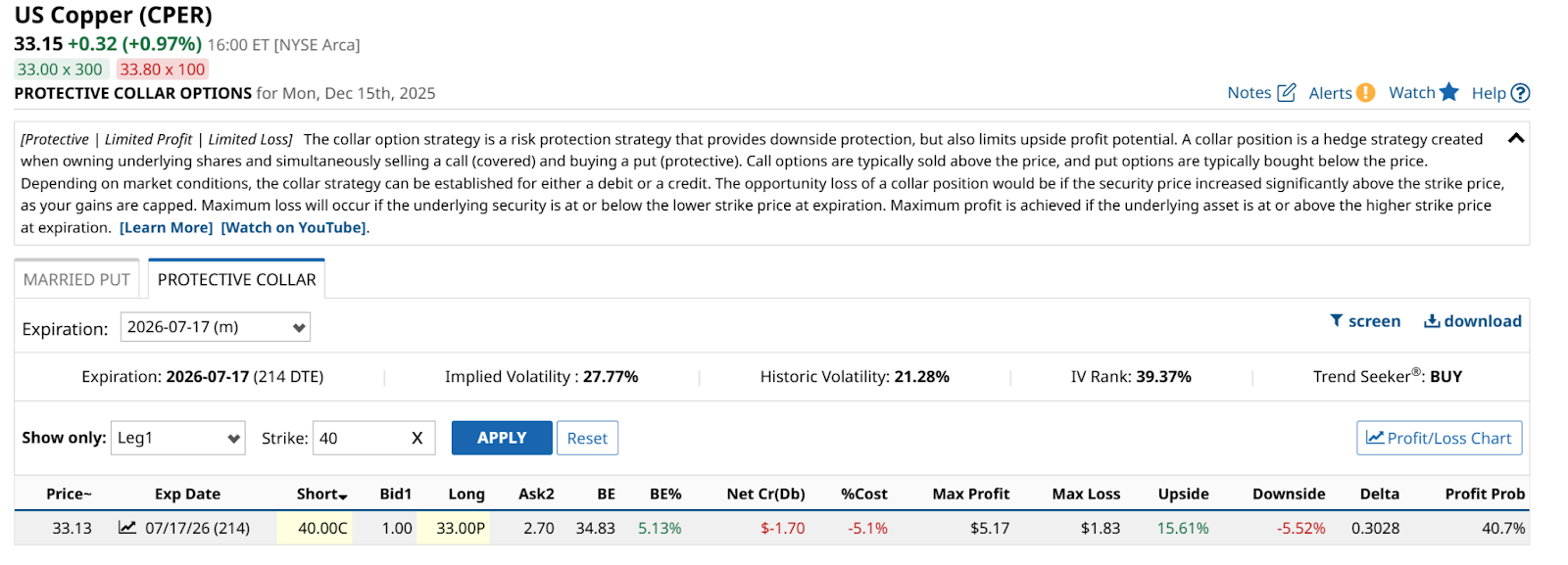
Task: Click the Help question mark icon
Action: coord(1520,93)
